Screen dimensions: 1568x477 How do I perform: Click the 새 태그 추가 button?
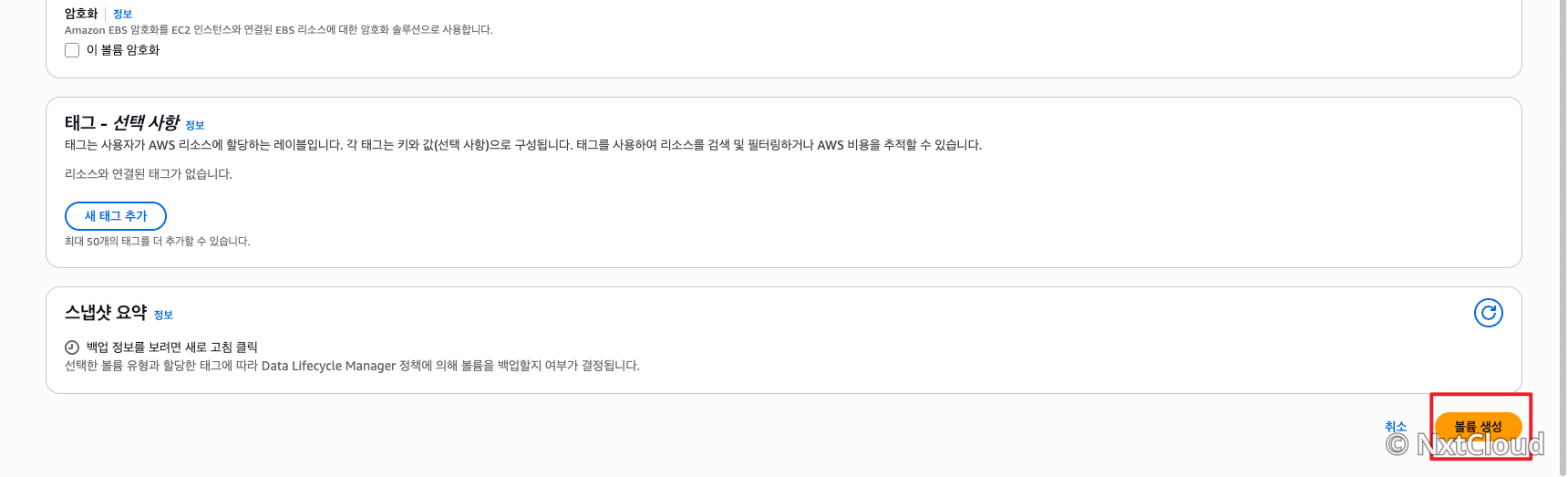116,216
